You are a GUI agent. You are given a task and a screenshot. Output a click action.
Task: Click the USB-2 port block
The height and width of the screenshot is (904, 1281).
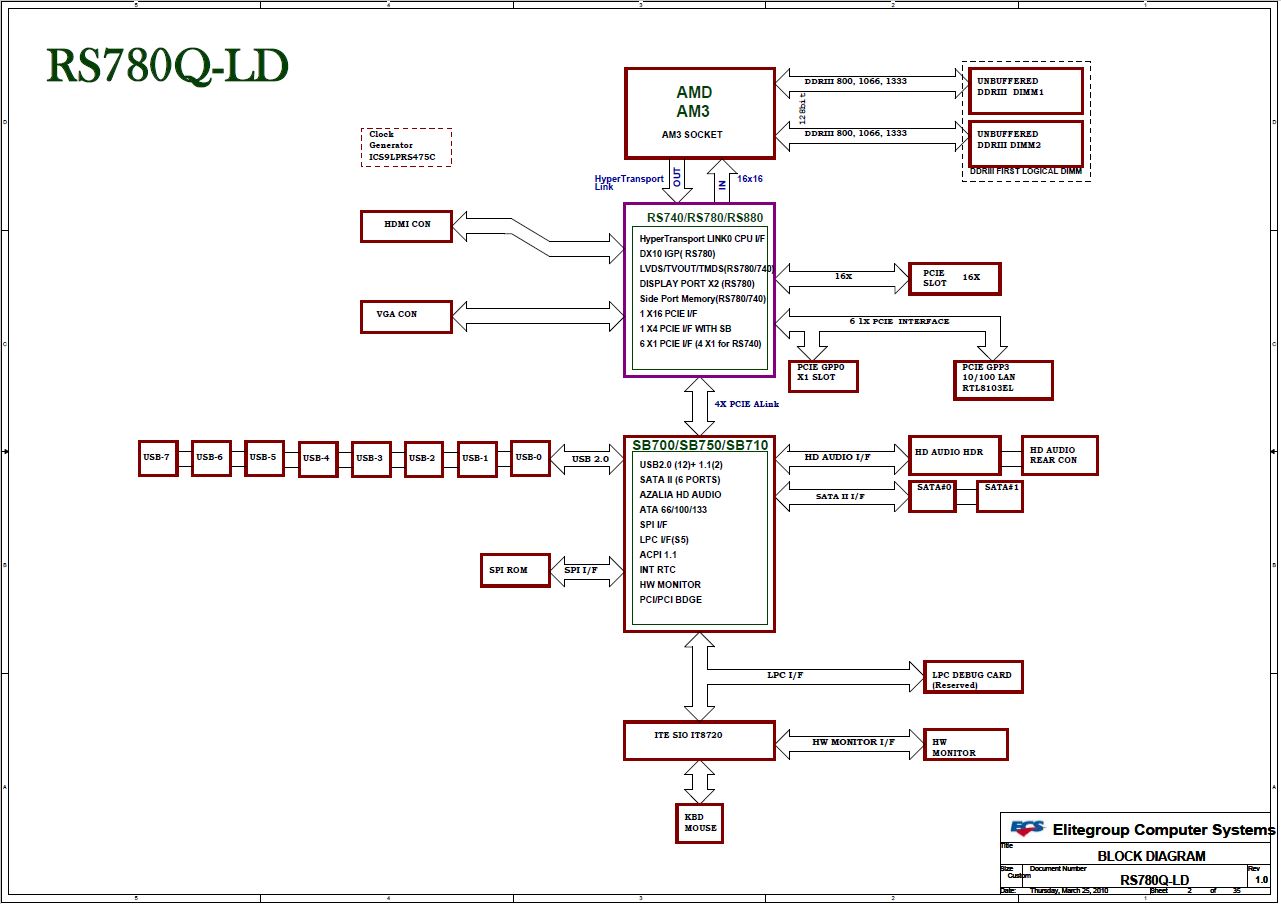pos(423,458)
